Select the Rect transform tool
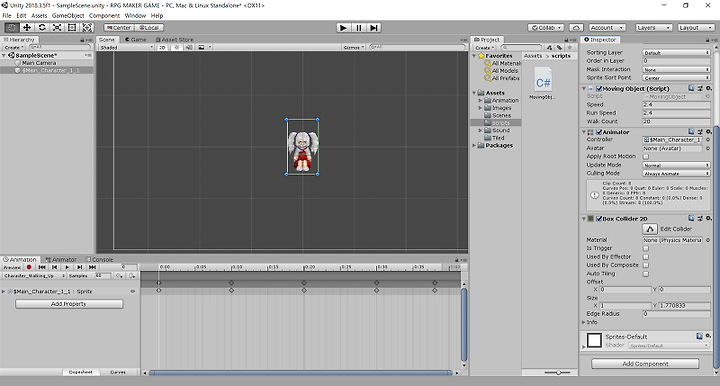Image resolution: width=720 pixels, height=386 pixels. (x=72, y=28)
